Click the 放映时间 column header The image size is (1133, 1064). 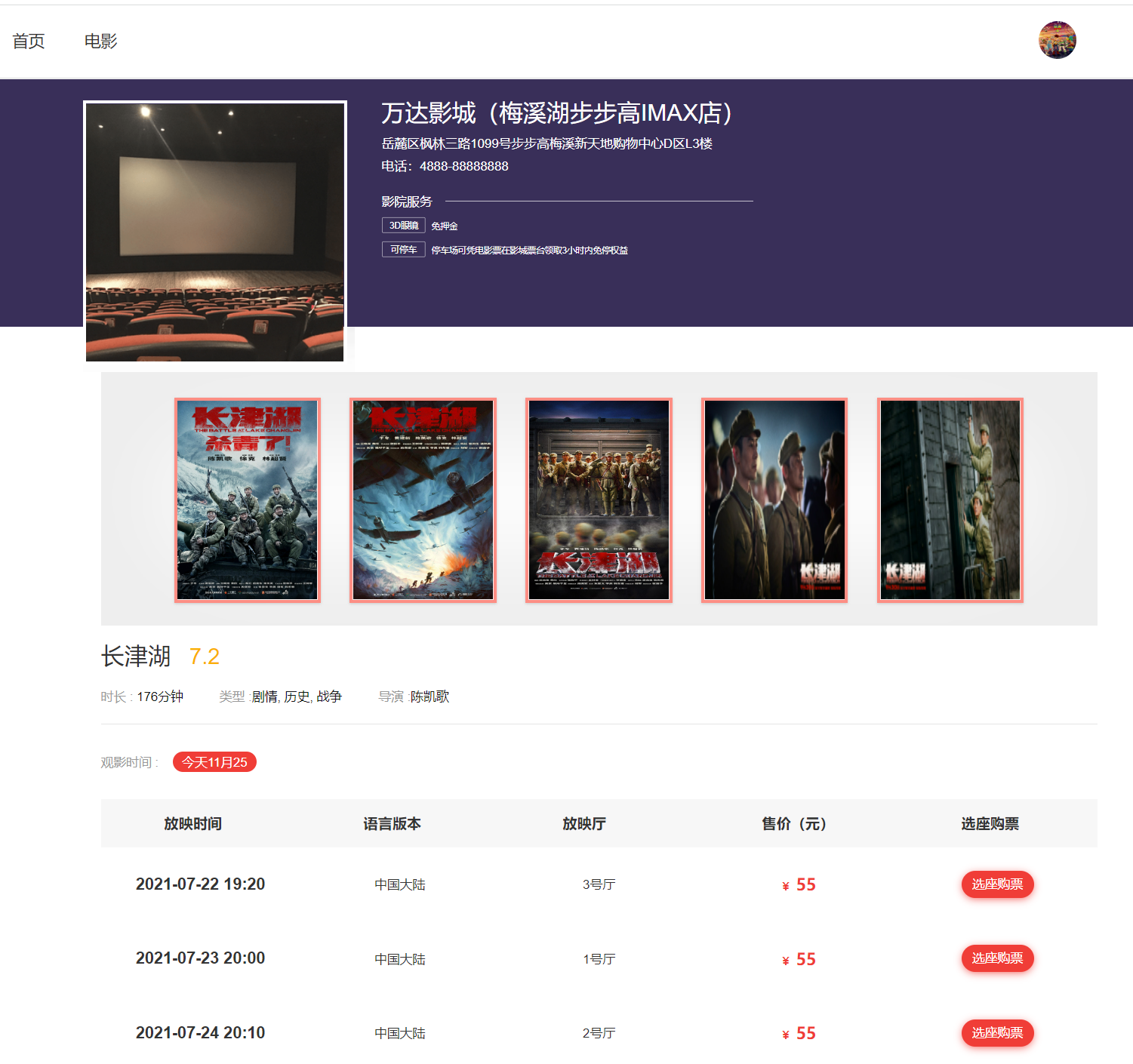pos(192,824)
